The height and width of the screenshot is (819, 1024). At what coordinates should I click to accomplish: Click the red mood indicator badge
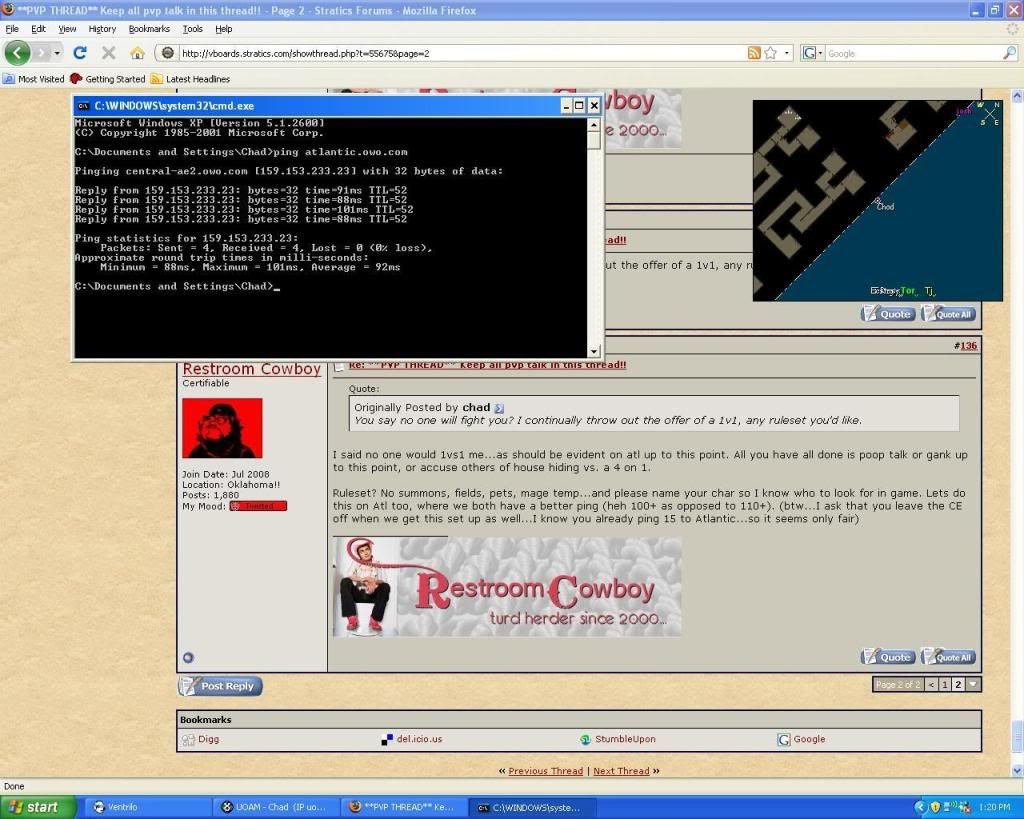pyautogui.click(x=258, y=506)
